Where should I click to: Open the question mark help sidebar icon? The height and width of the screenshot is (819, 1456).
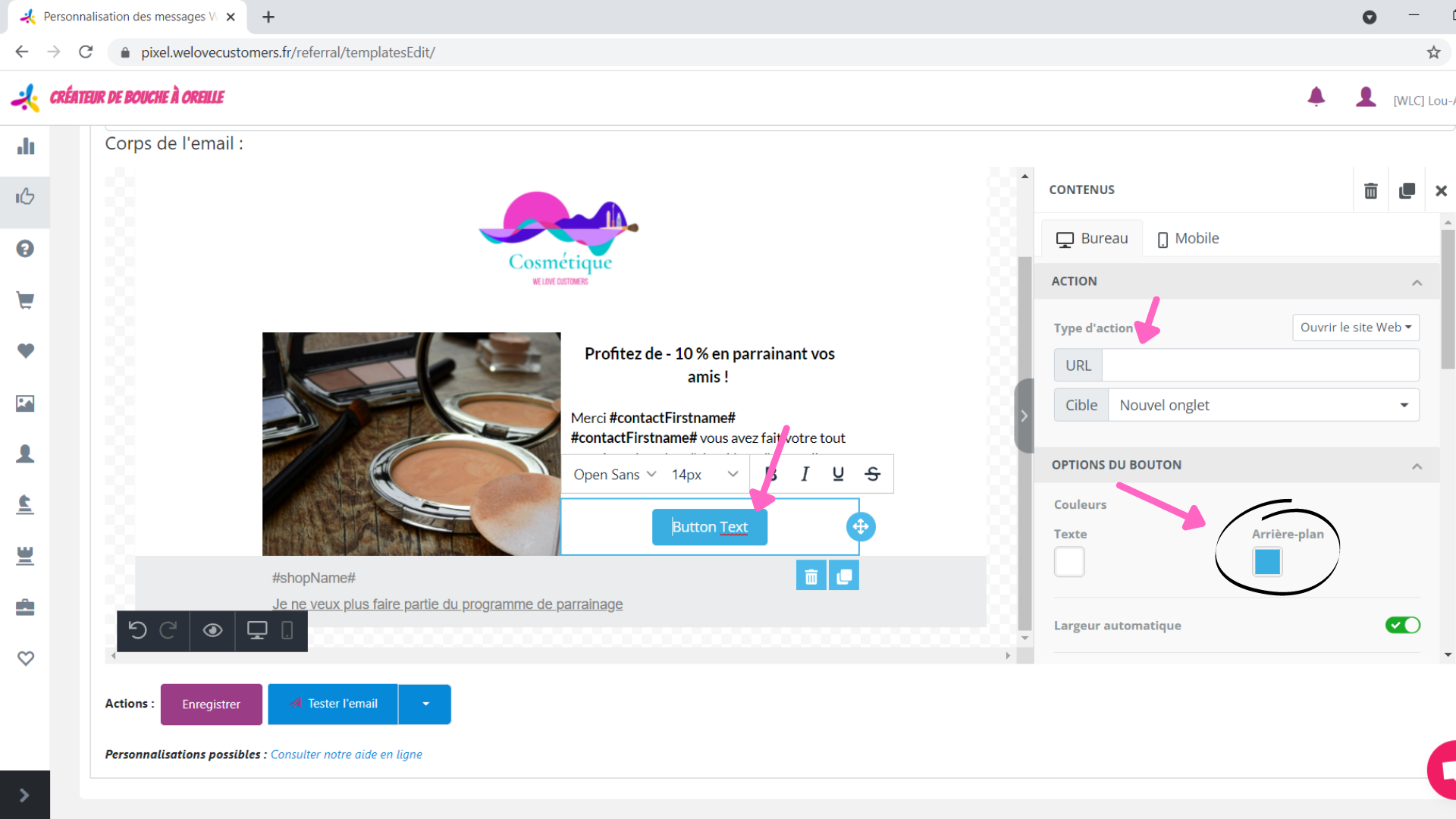pyautogui.click(x=25, y=249)
